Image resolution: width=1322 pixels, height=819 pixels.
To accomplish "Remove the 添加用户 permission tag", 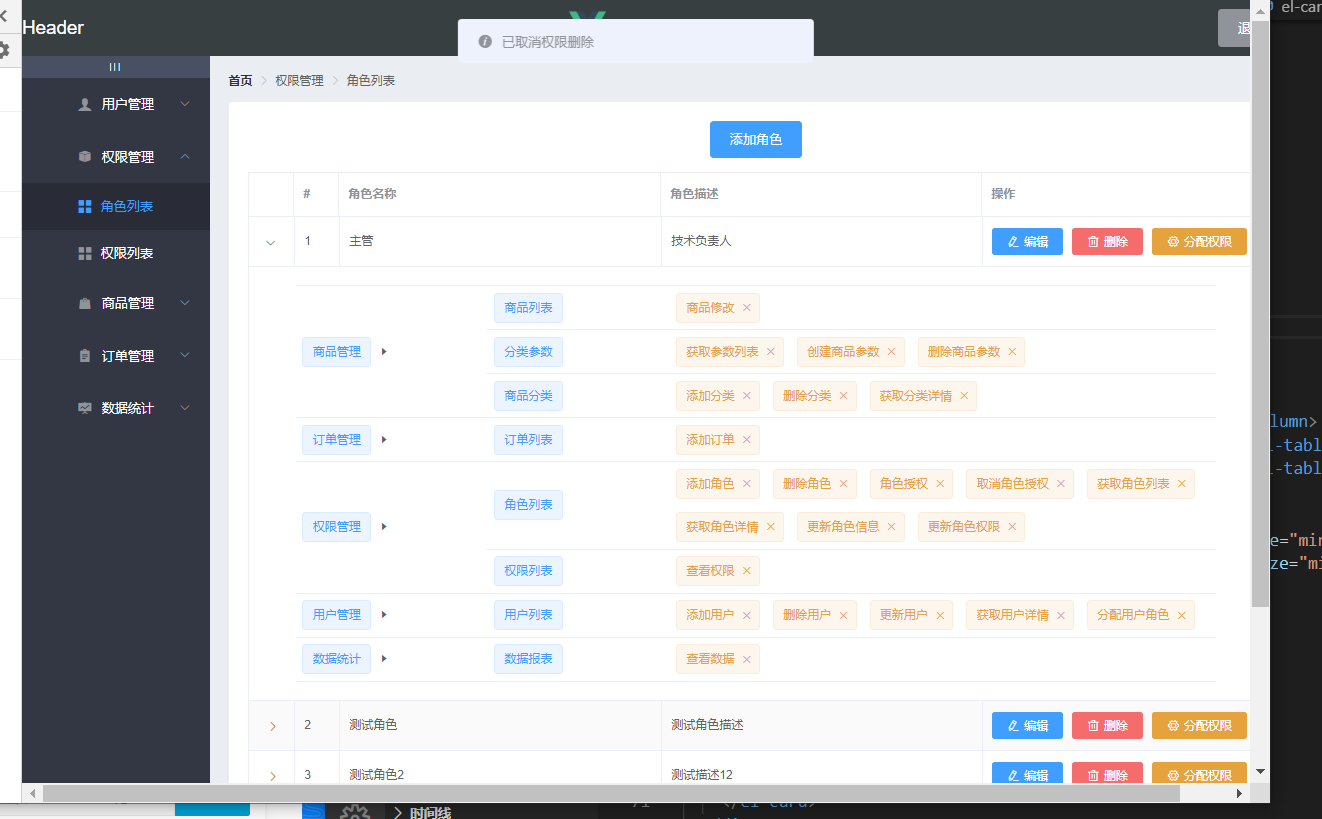I will [746, 615].
